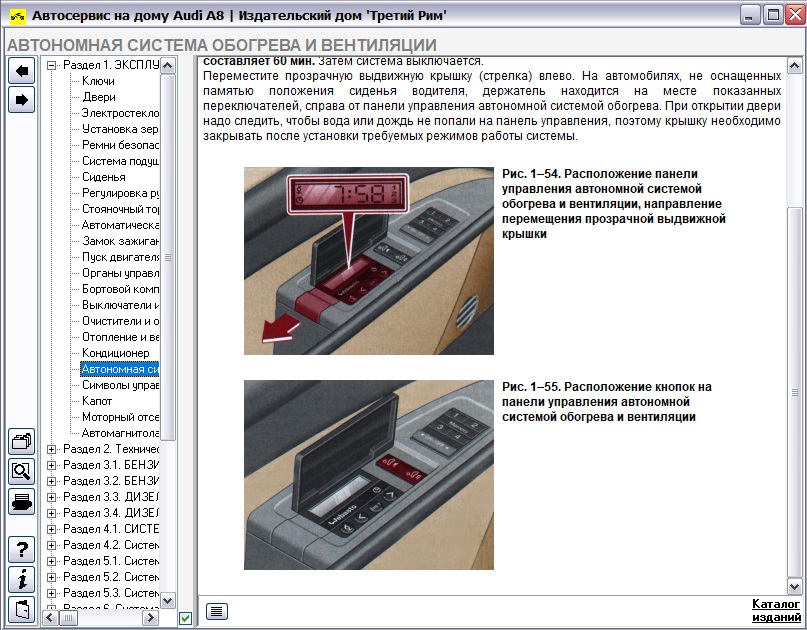Open the Автомагнитола topic
The width and height of the screenshot is (807, 630).
pyautogui.click(x=120, y=433)
